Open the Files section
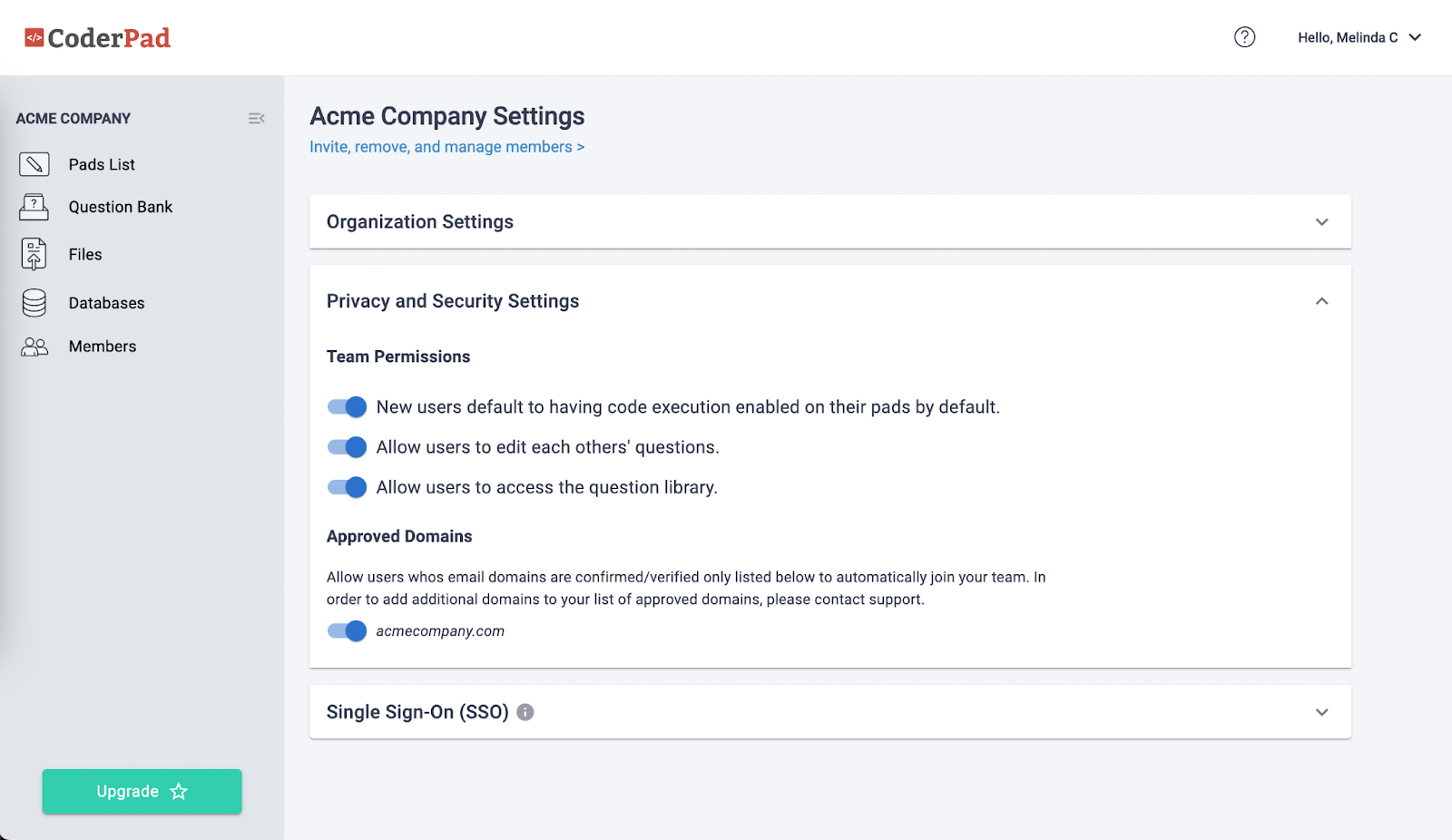 [x=85, y=255]
